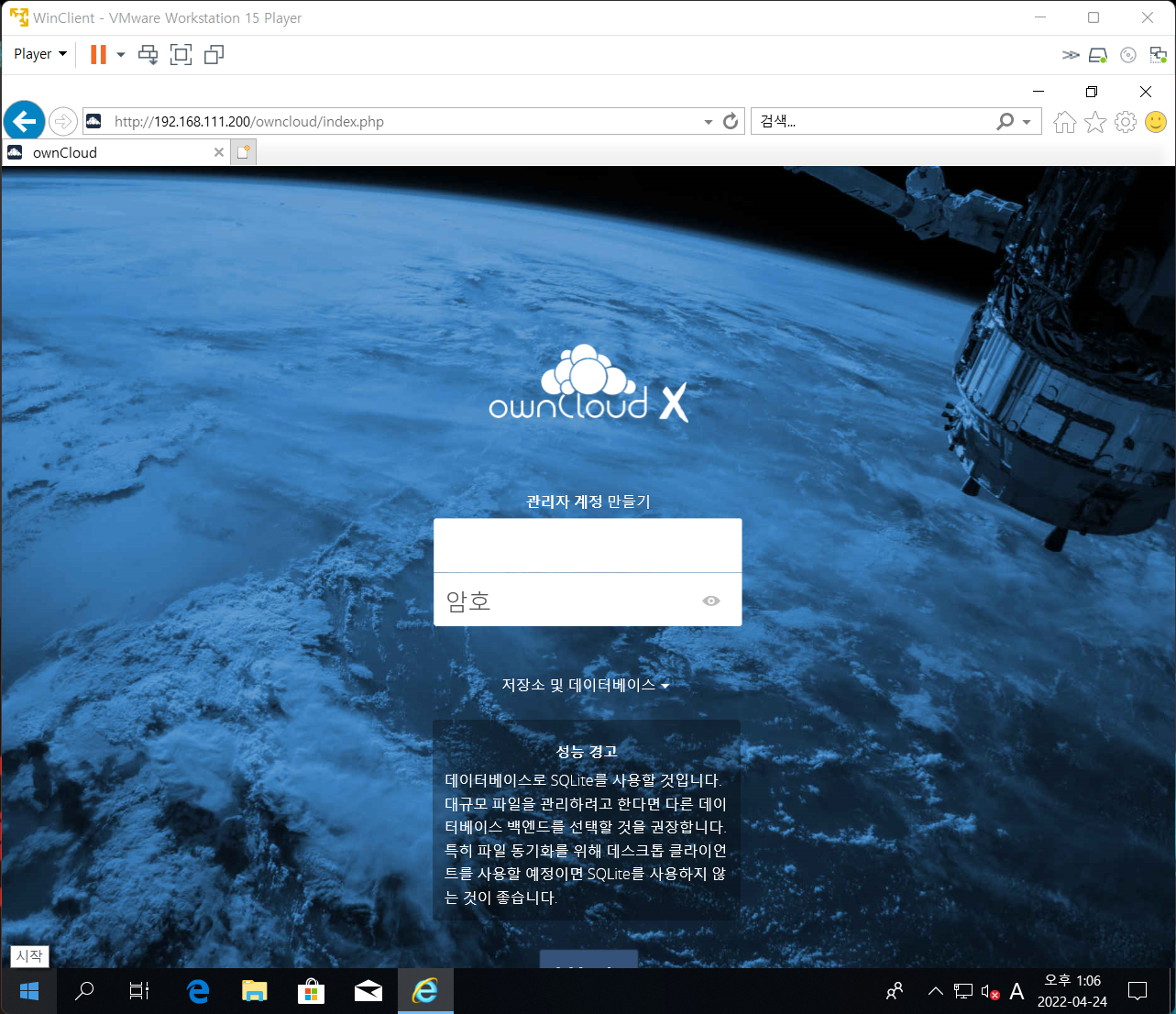Expand VMware devices toolbar chevron

coord(1070,55)
